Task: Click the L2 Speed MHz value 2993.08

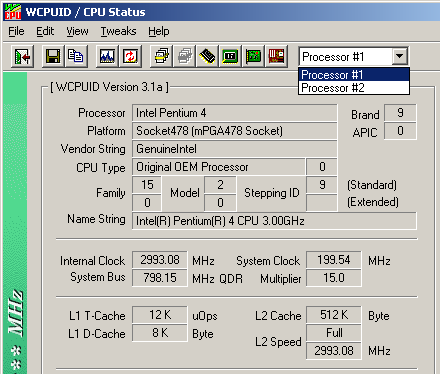Action: 334,351
